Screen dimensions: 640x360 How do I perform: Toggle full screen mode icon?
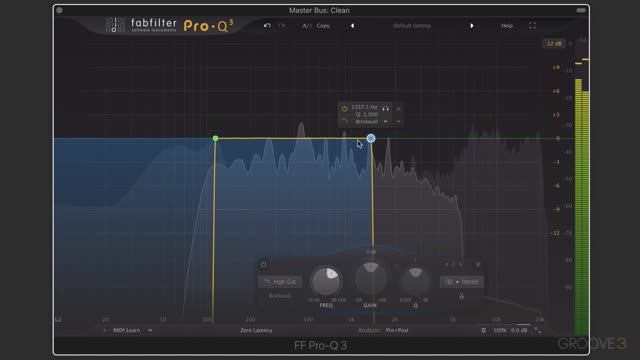pos(532,26)
